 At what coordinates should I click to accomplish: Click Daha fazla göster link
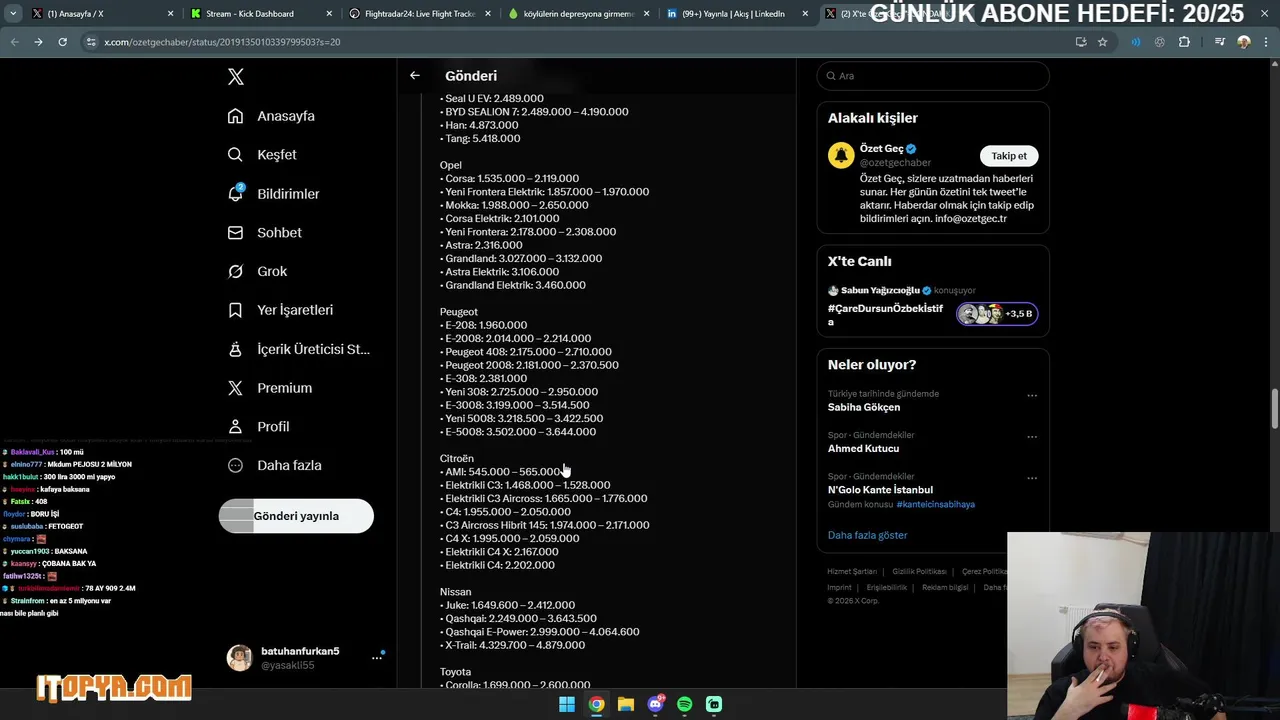coord(867,535)
